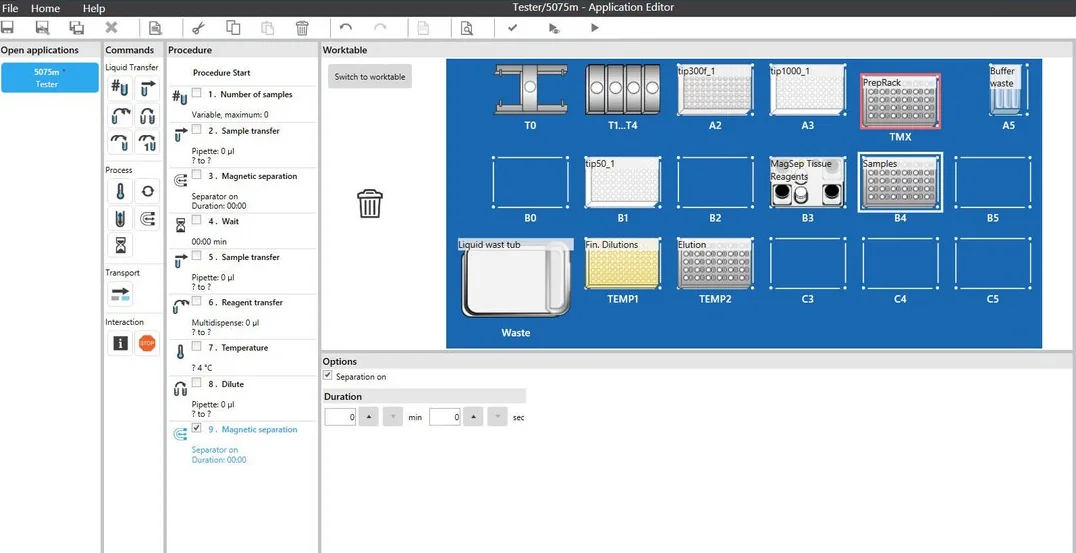Select the Samples rack at B4
This screenshot has width=1076, height=553.
pyautogui.click(x=900, y=183)
